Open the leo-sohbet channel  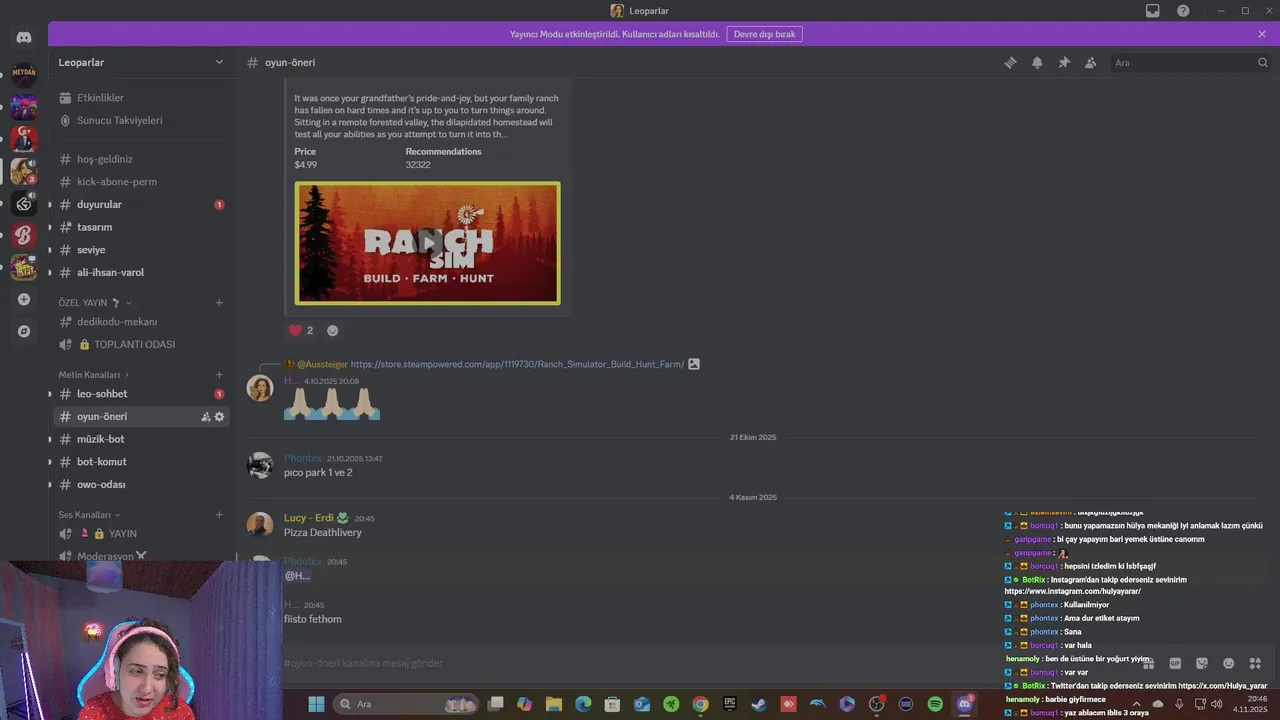point(141,394)
